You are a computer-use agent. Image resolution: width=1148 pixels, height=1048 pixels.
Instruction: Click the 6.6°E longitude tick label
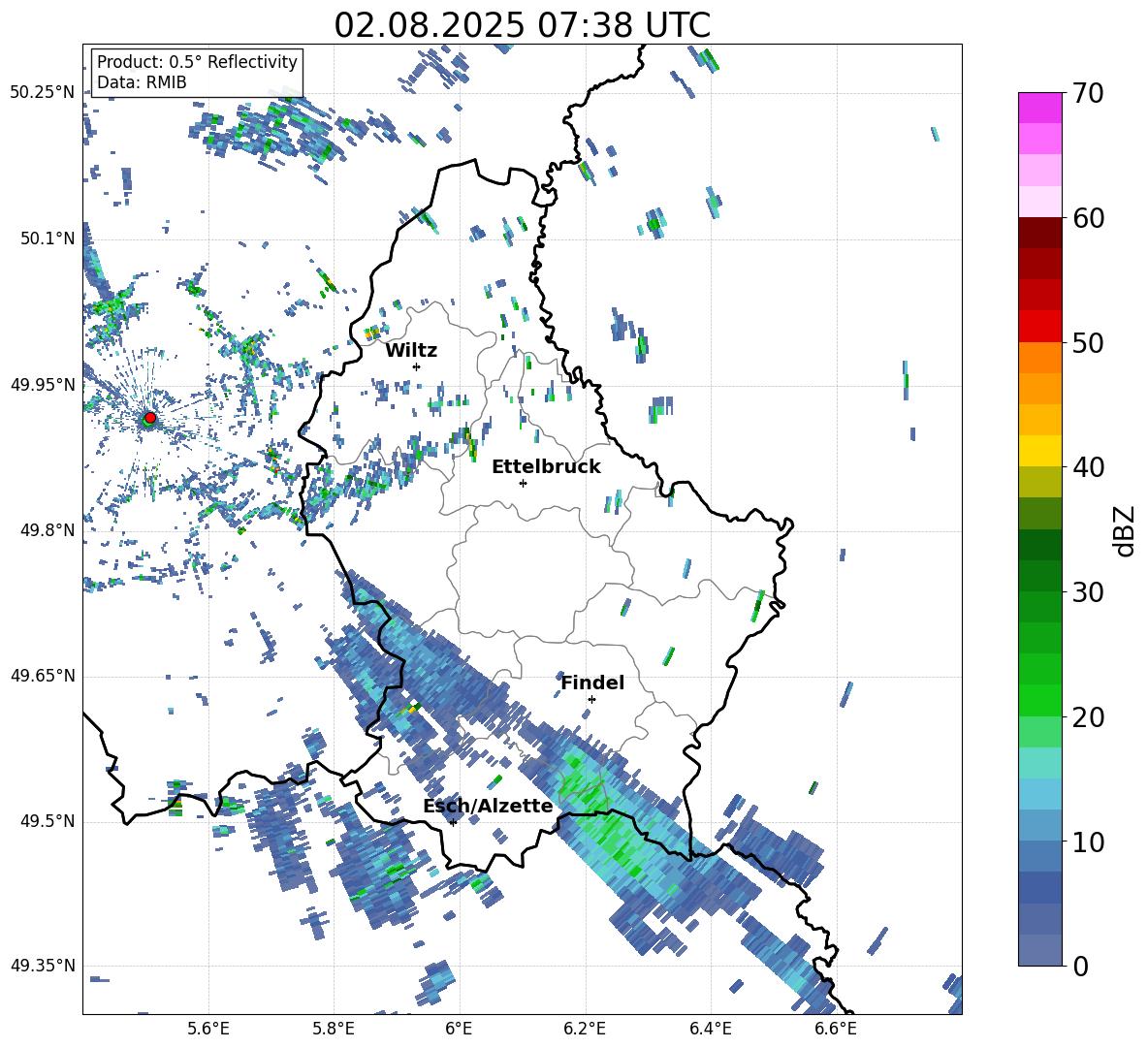[x=836, y=1029]
